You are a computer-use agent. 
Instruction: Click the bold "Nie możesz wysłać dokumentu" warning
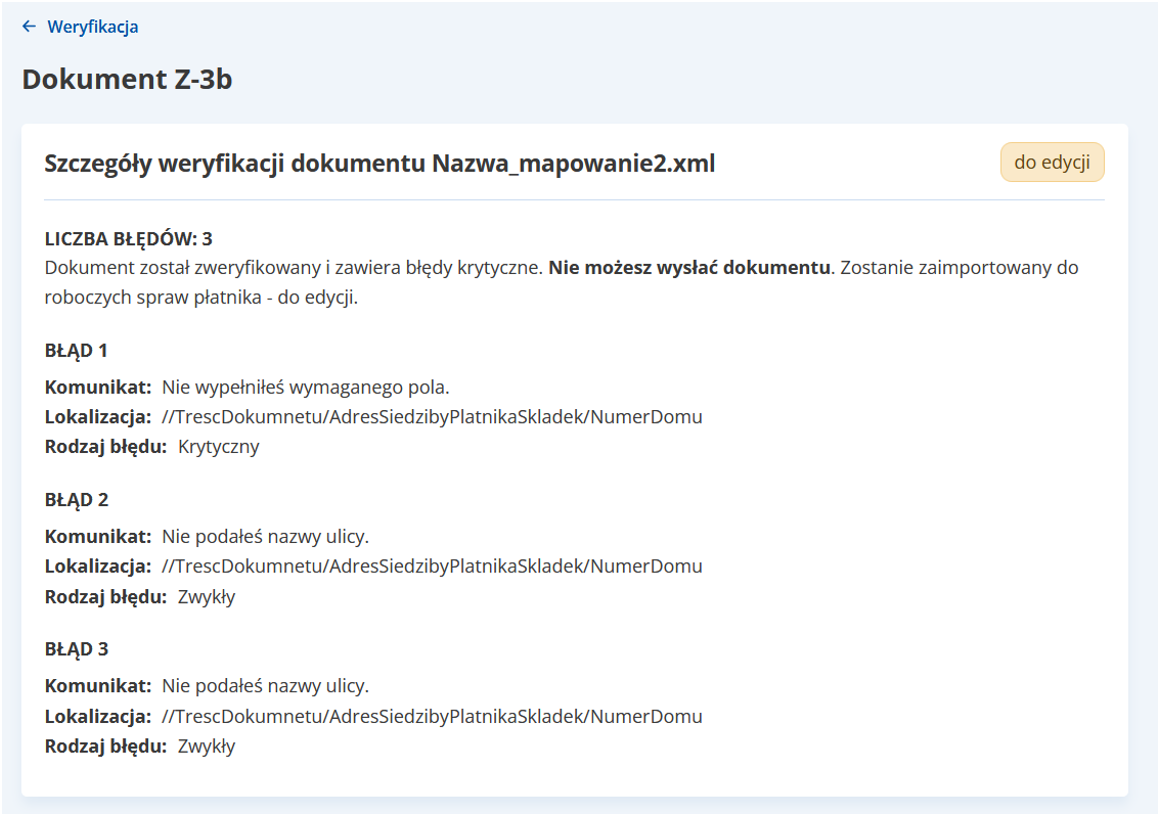(x=690, y=268)
